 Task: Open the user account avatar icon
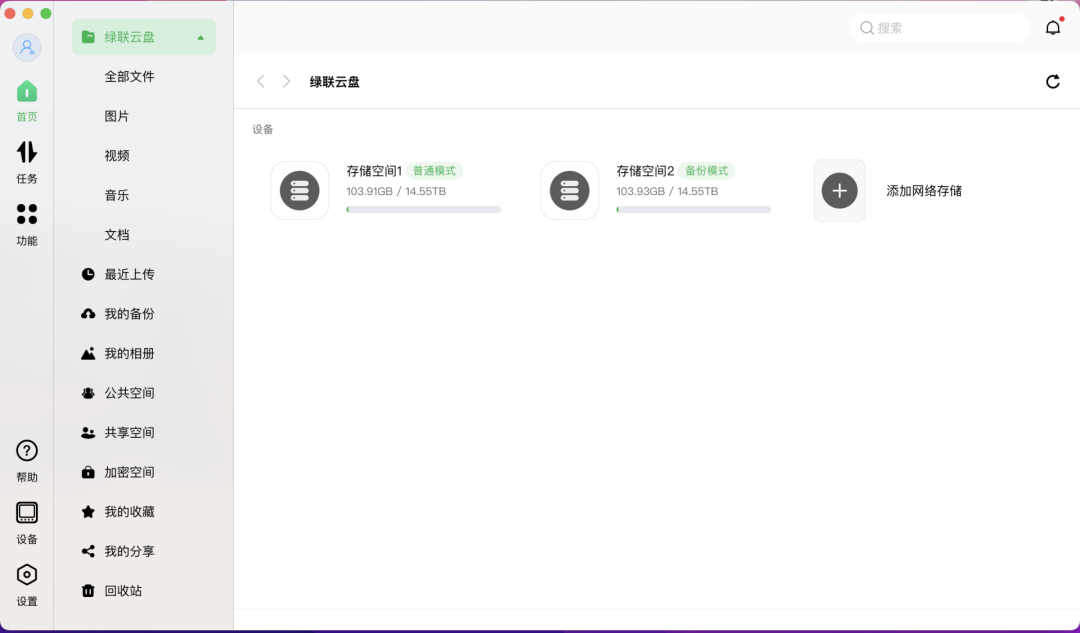(x=27, y=48)
